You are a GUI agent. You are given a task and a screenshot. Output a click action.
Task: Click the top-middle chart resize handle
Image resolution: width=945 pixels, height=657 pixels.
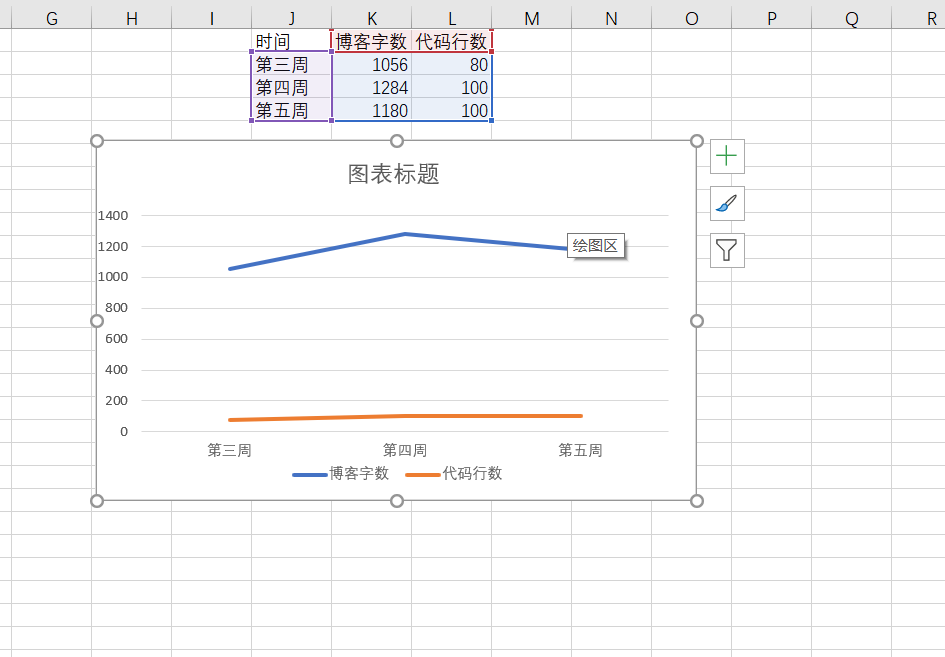[397, 141]
